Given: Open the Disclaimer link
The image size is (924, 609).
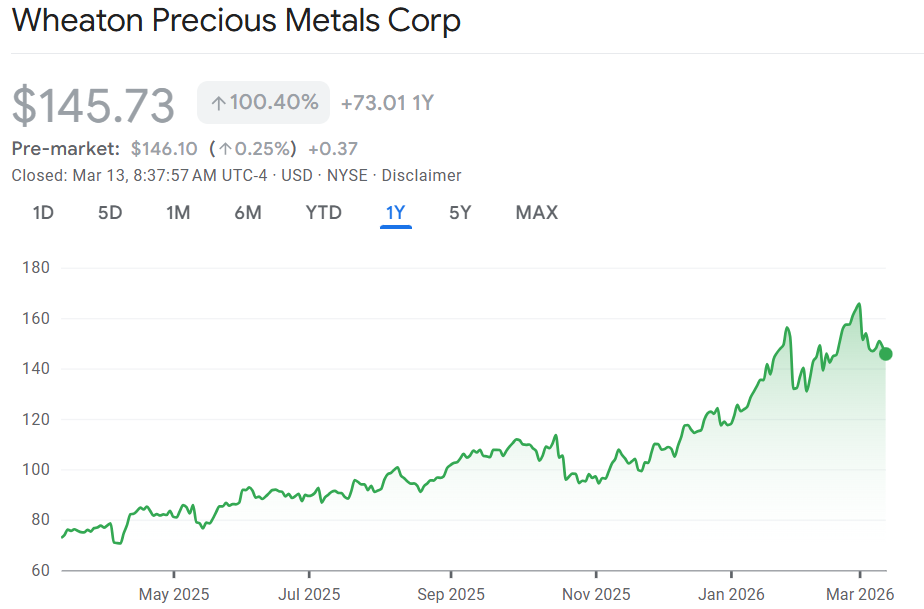Looking at the screenshot, I should coord(421,175).
